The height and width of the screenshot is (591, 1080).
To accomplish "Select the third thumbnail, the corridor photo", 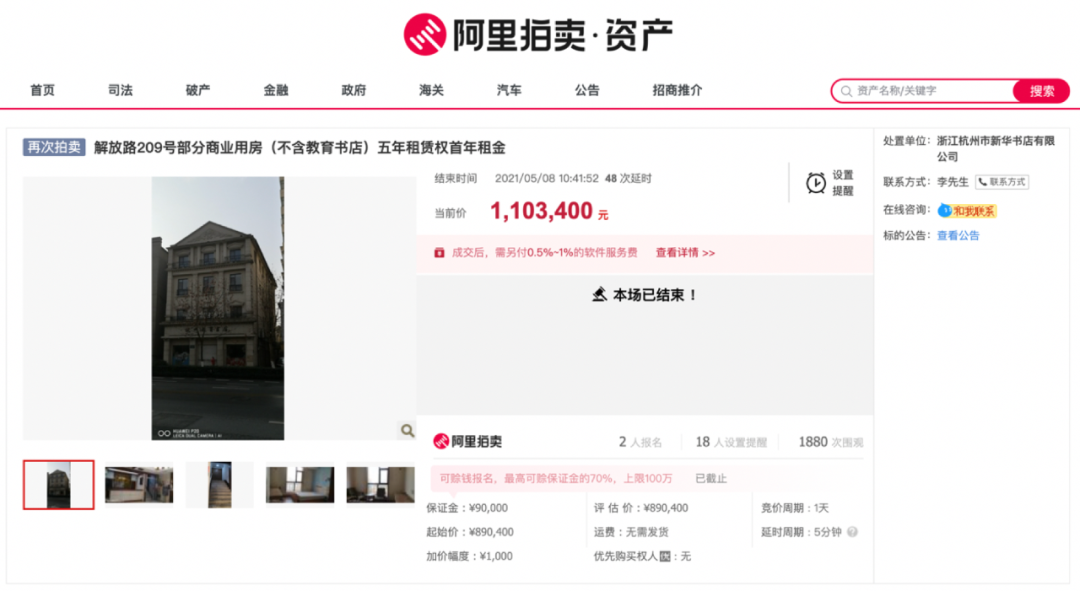I will click(220, 485).
